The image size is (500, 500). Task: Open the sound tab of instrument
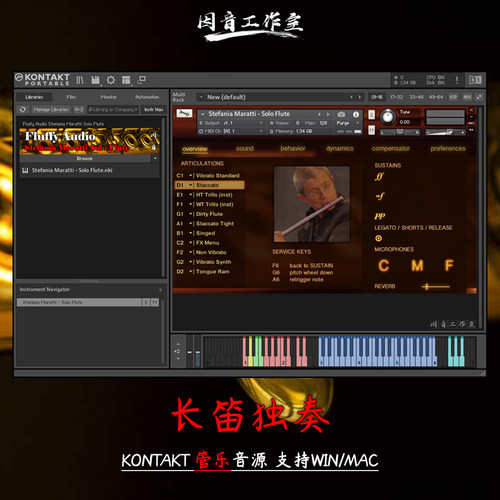click(x=245, y=149)
